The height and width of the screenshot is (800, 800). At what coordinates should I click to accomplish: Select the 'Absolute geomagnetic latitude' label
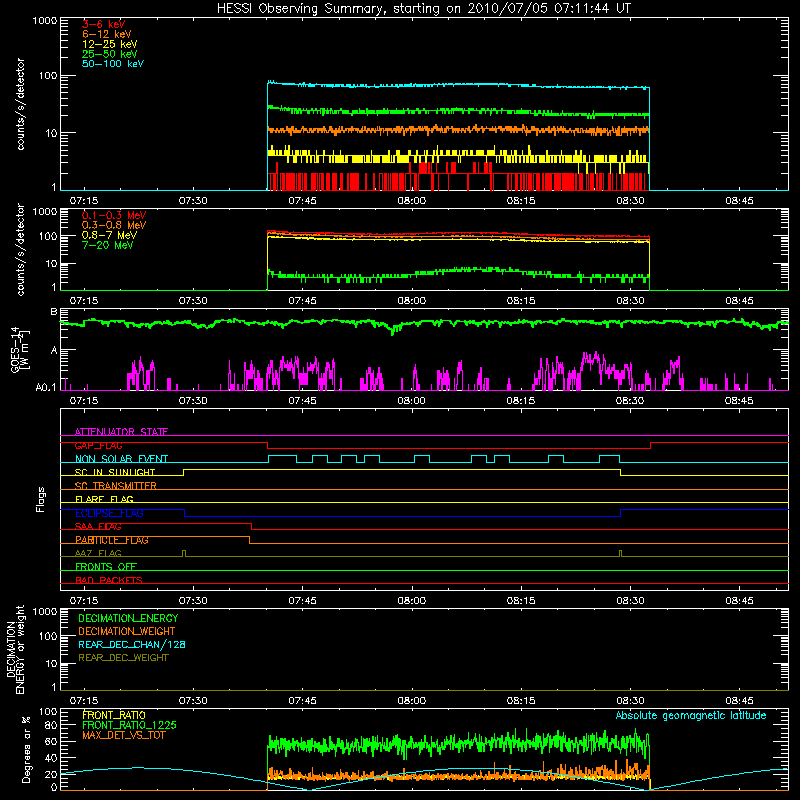[x=691, y=715]
